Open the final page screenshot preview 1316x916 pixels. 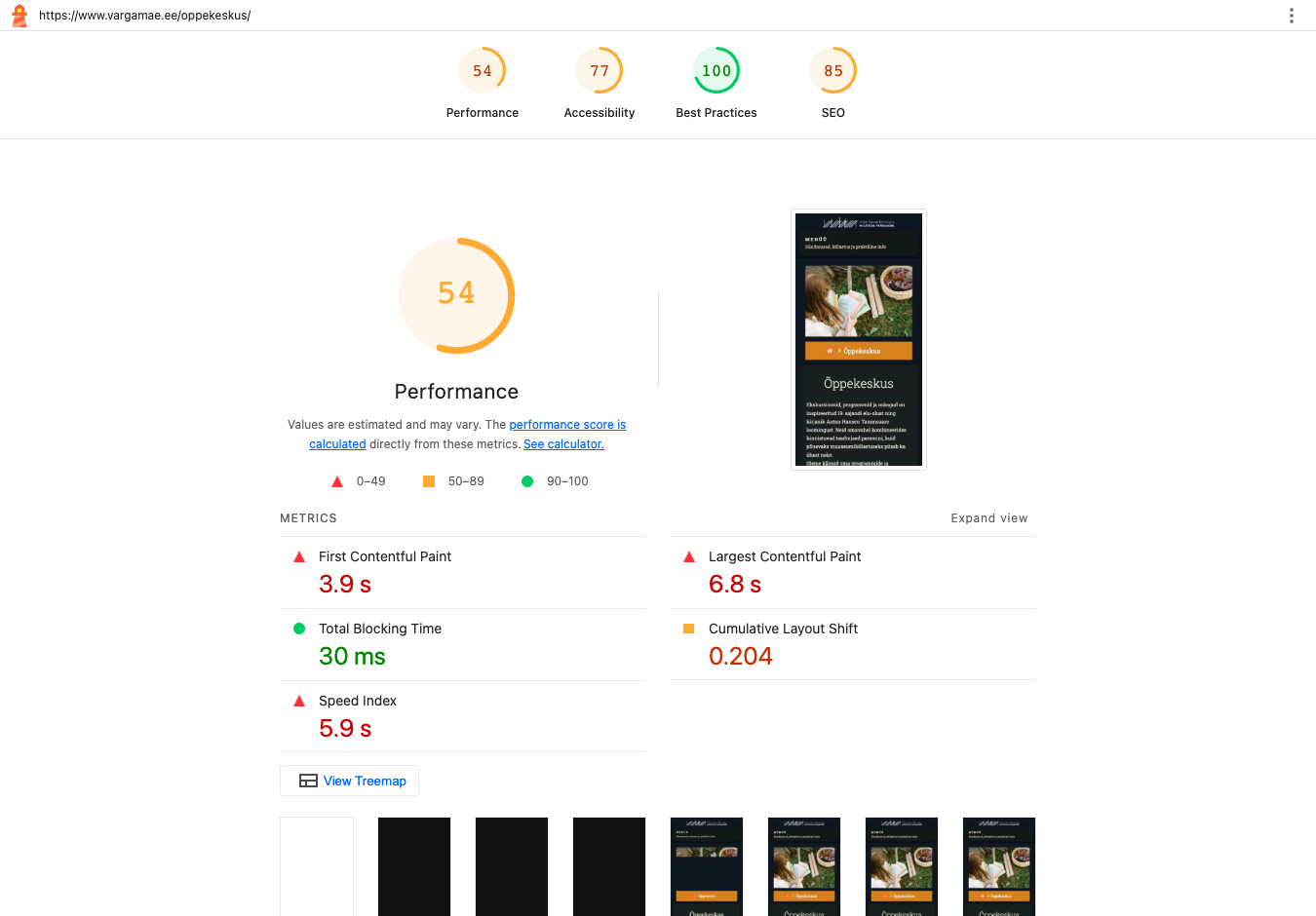[859, 339]
